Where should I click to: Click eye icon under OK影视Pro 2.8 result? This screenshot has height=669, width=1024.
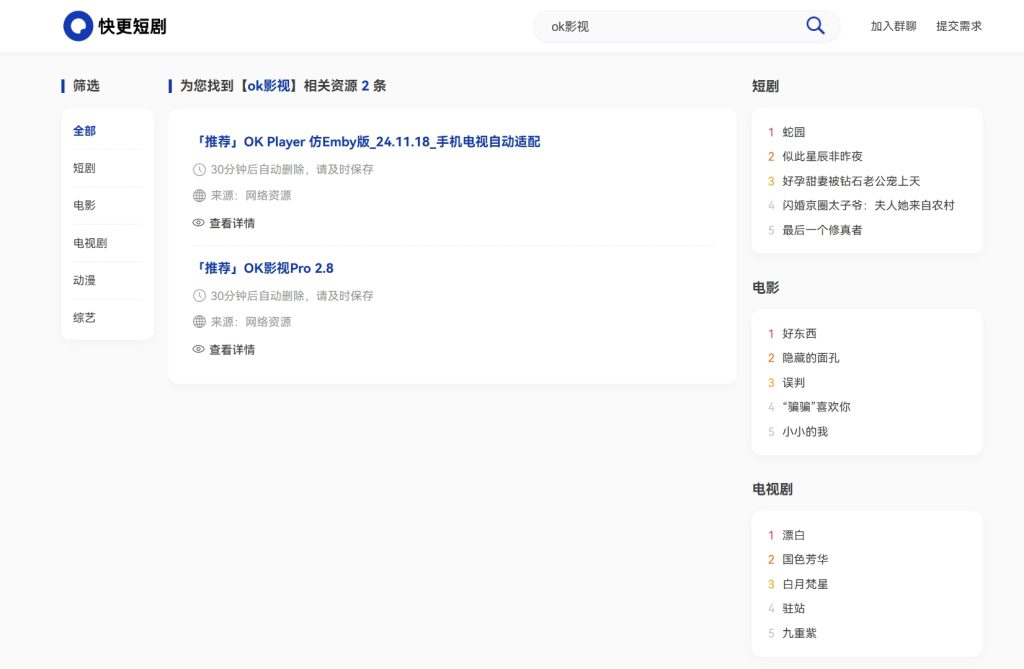click(x=198, y=349)
